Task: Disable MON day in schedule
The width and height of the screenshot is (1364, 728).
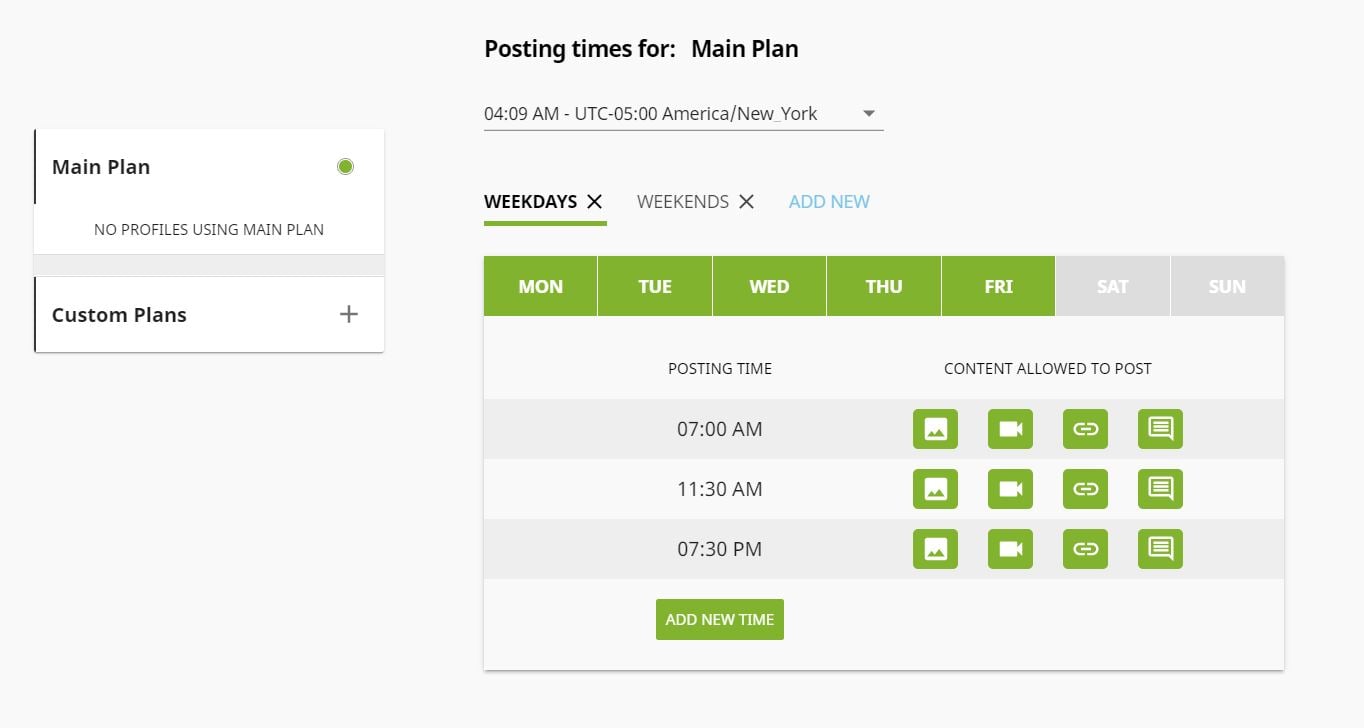Action: click(540, 286)
